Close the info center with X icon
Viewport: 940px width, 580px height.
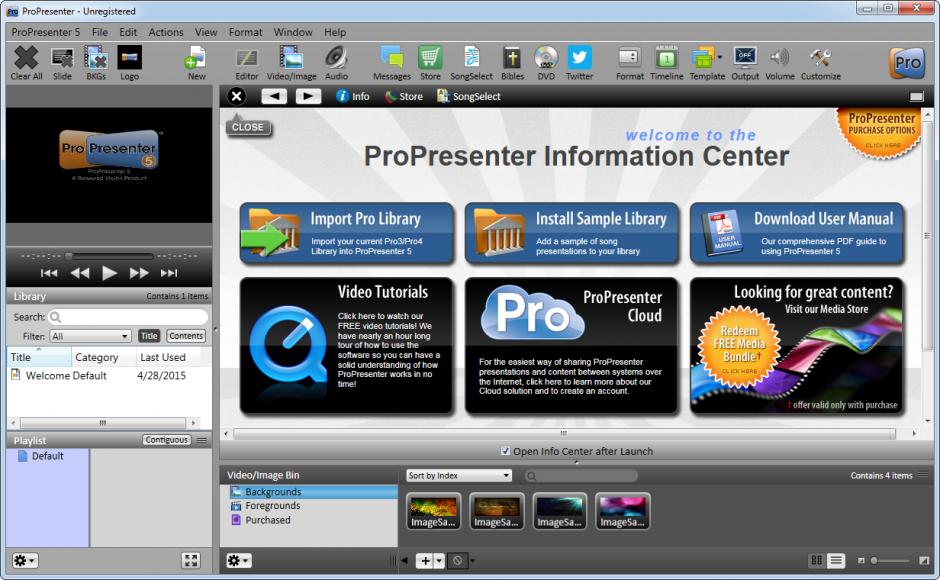237,96
